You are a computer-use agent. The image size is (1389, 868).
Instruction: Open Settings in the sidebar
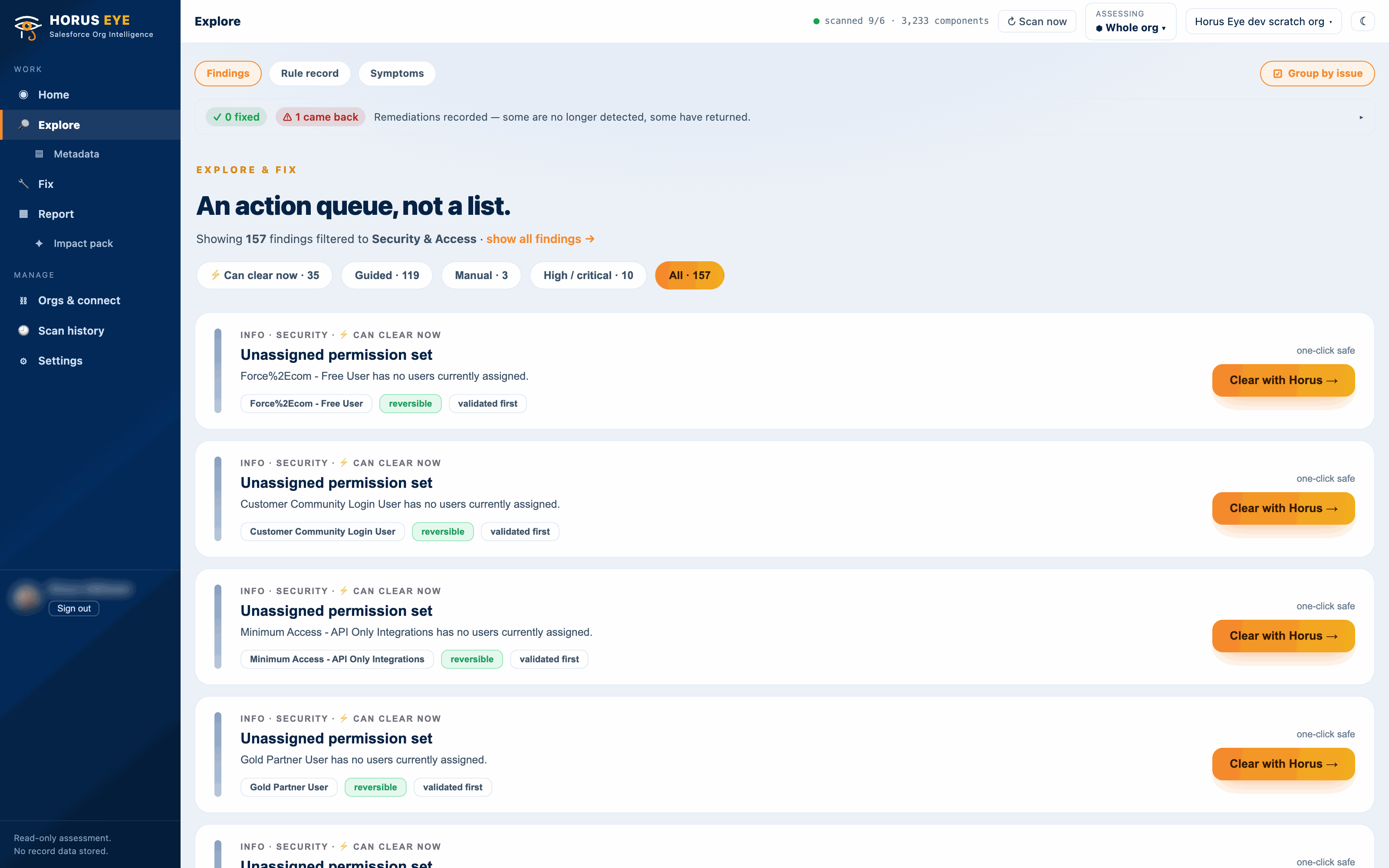pyautogui.click(x=90, y=361)
